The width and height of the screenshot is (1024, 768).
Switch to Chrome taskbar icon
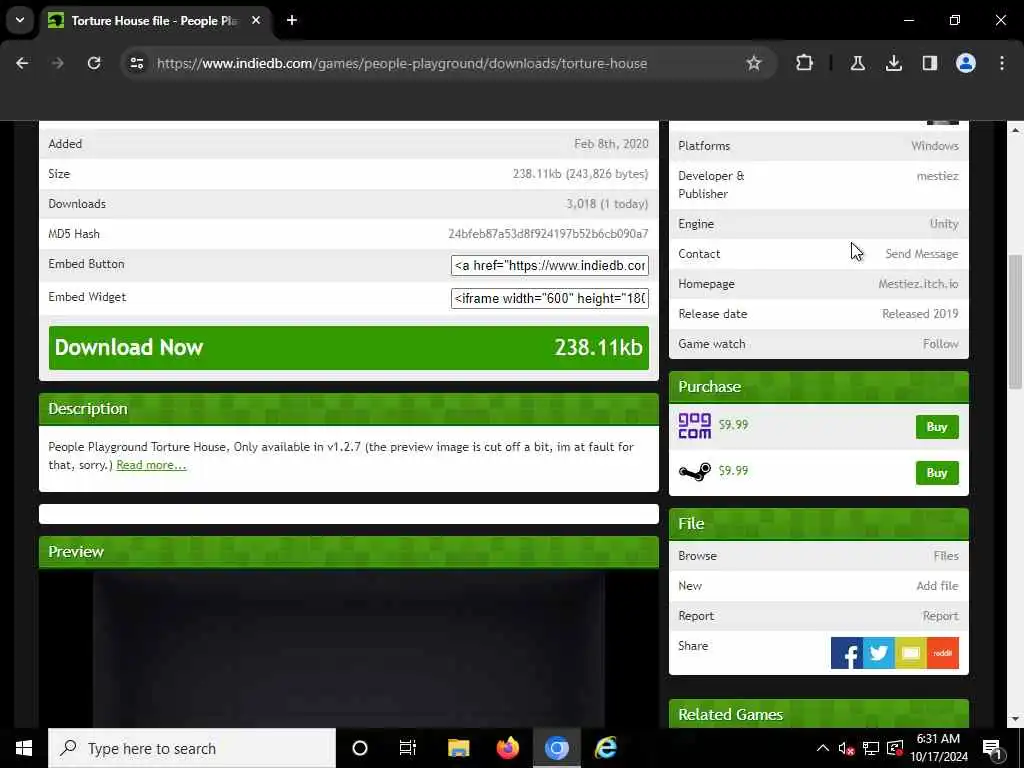(x=556, y=748)
